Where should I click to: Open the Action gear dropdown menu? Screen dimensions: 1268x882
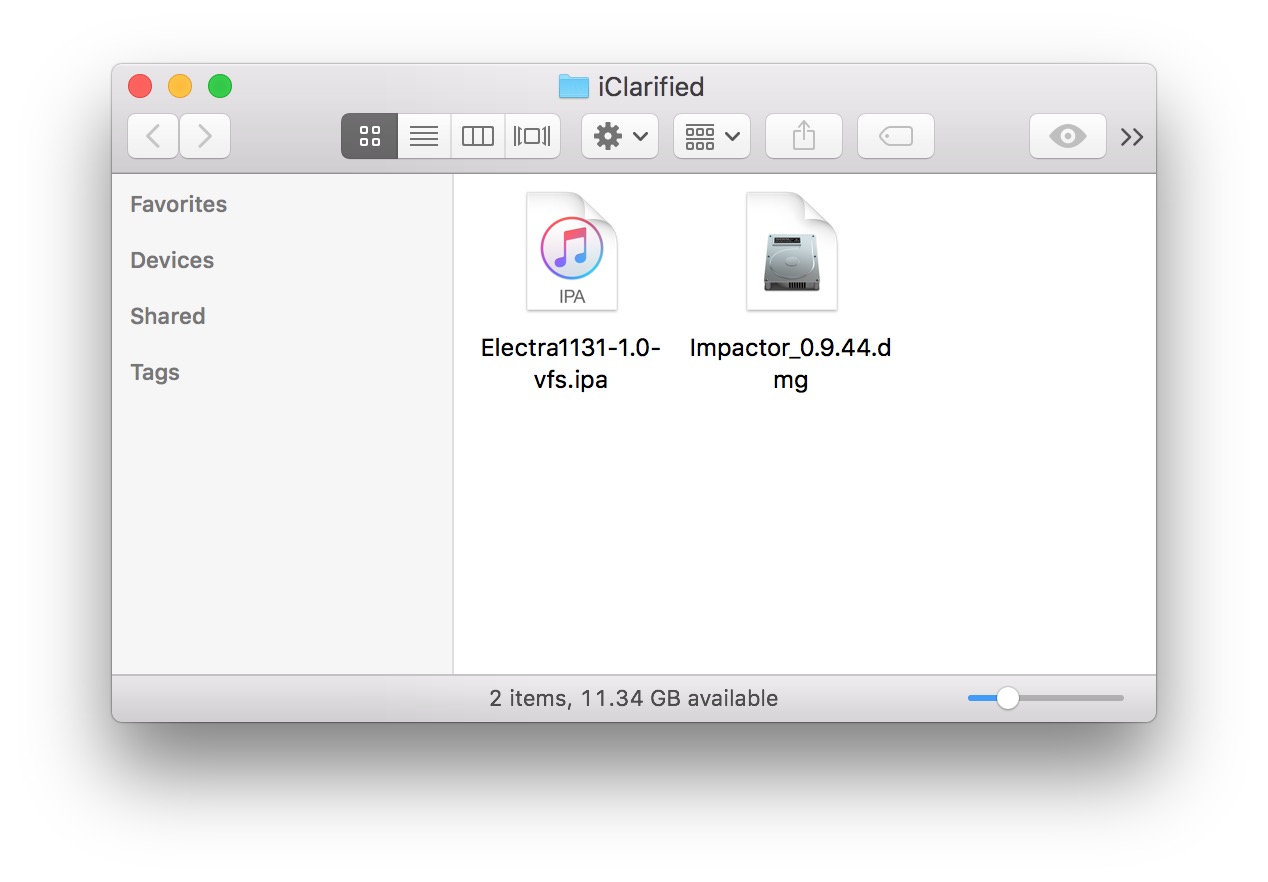[620, 136]
